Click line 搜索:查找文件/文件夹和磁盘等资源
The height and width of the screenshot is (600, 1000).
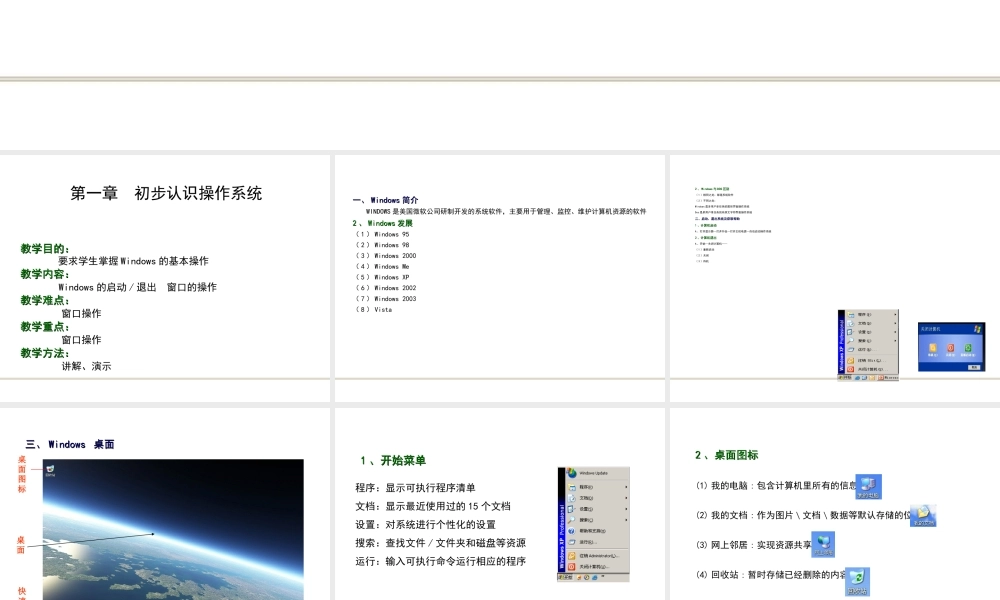point(441,543)
